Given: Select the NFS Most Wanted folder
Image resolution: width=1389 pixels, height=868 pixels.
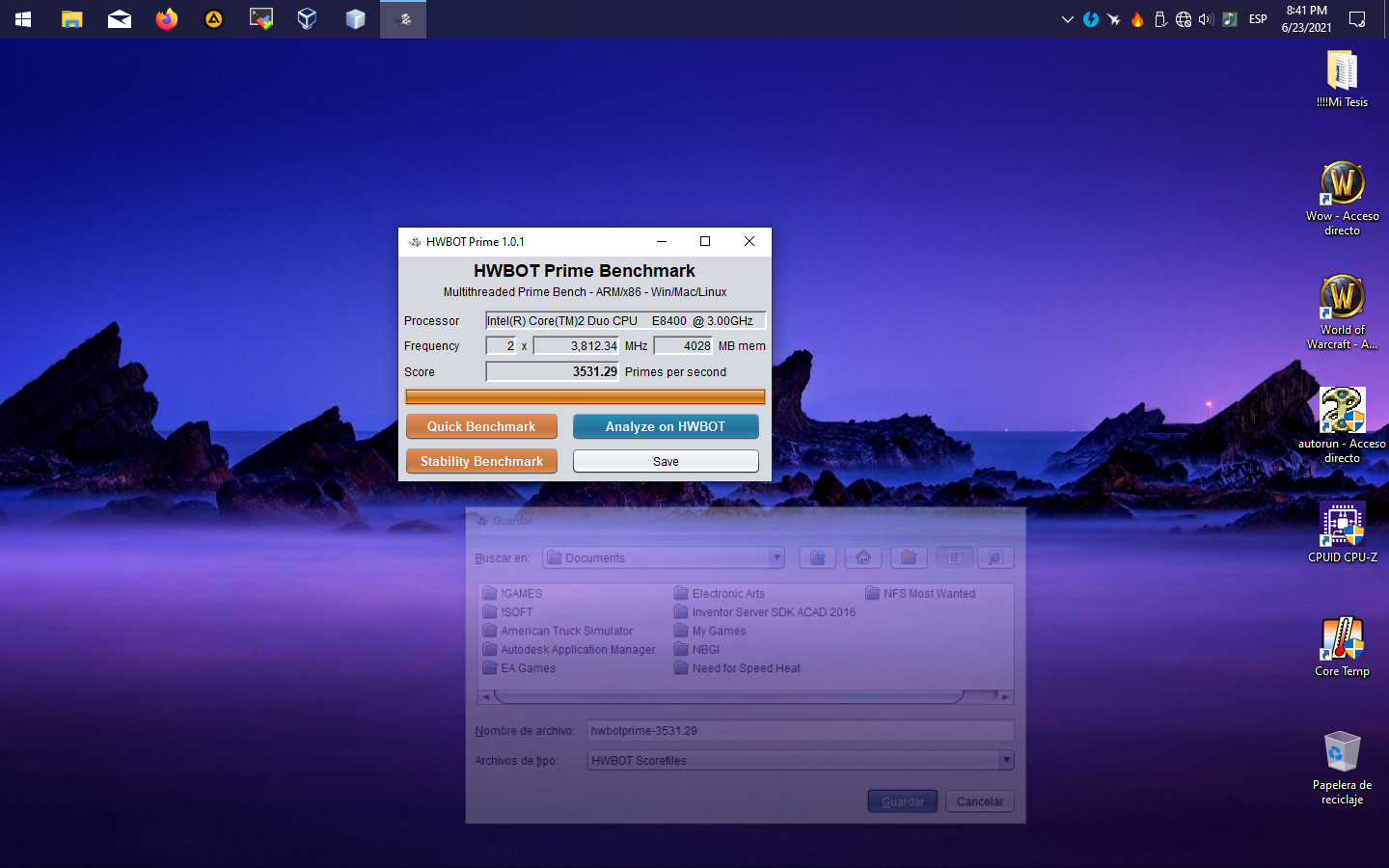Looking at the screenshot, I should click(x=920, y=594).
